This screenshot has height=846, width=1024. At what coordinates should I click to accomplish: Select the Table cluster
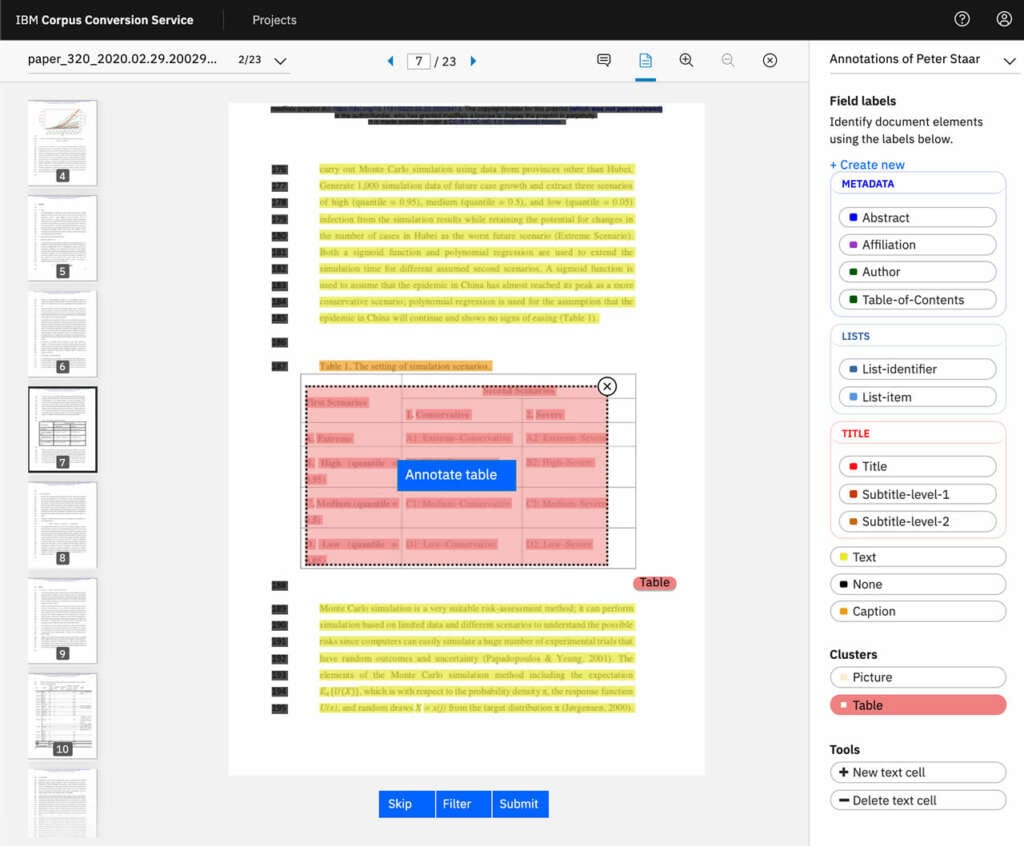click(x=918, y=705)
